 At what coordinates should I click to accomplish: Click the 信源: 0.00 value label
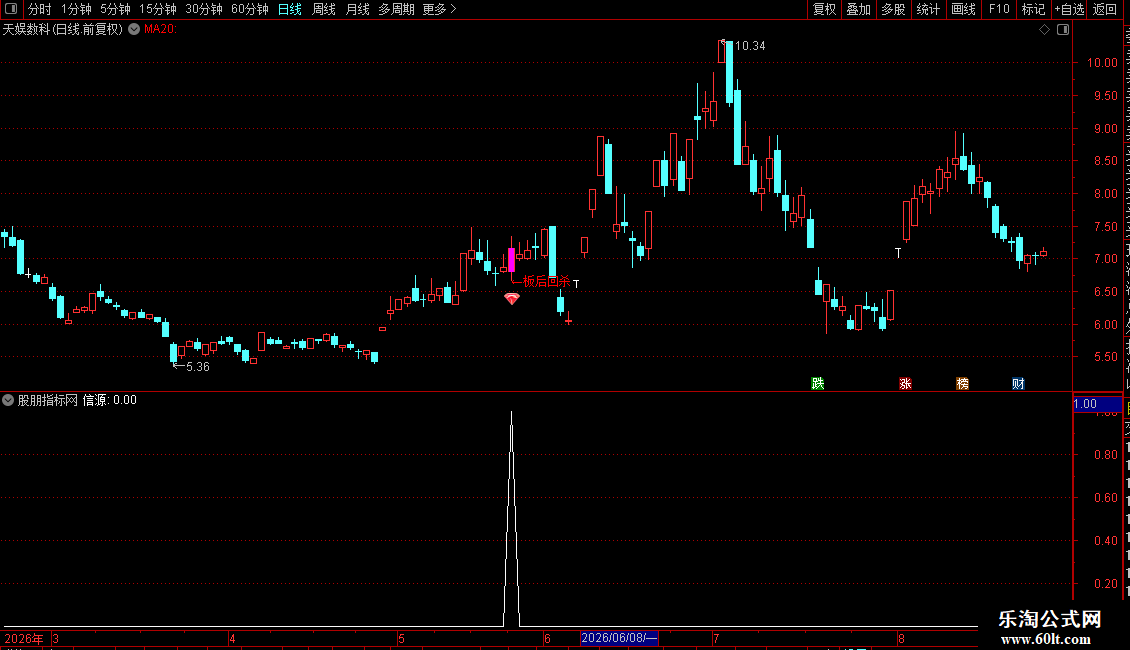110,400
